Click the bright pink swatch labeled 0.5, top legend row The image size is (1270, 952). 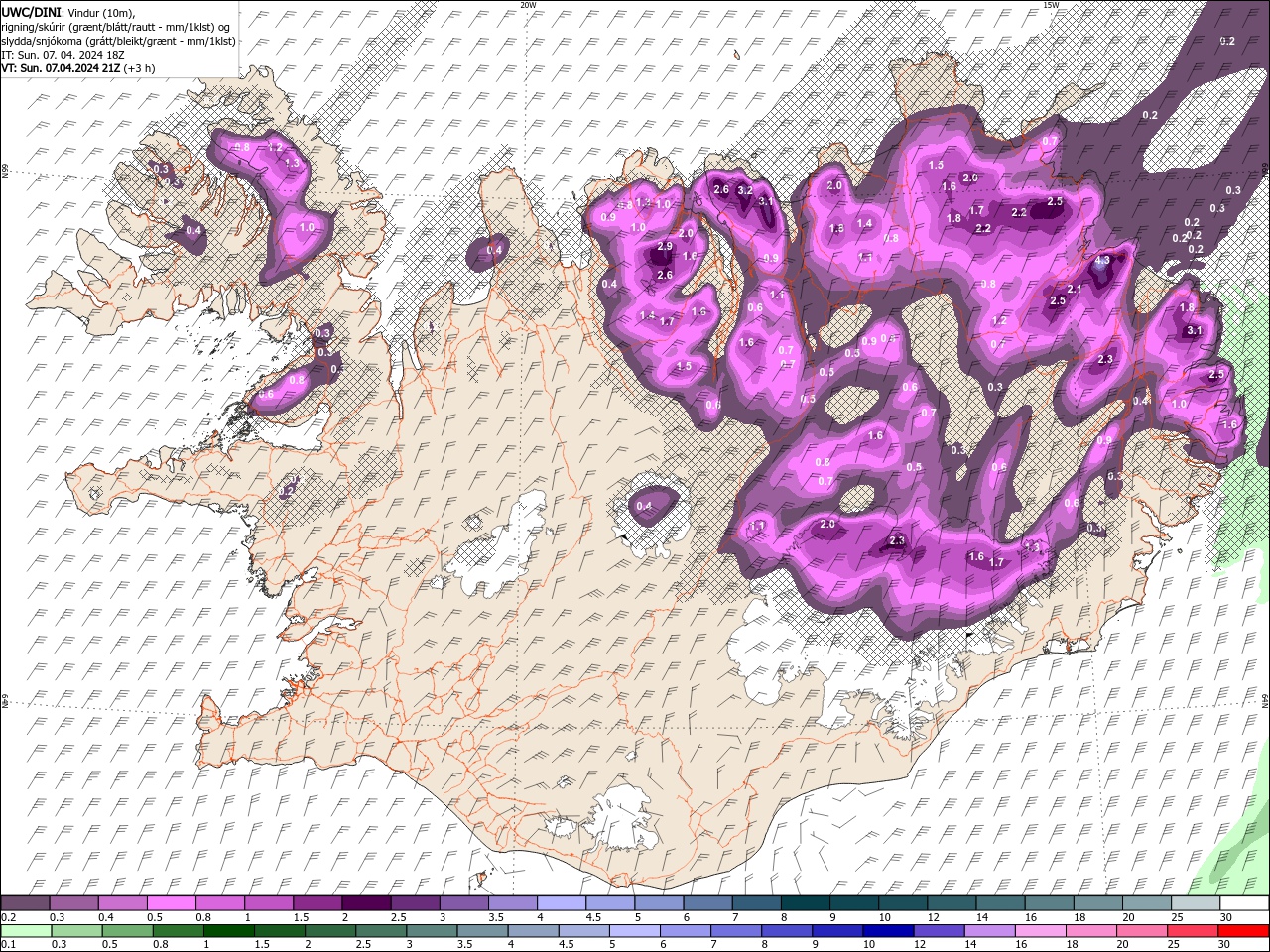coord(171,903)
